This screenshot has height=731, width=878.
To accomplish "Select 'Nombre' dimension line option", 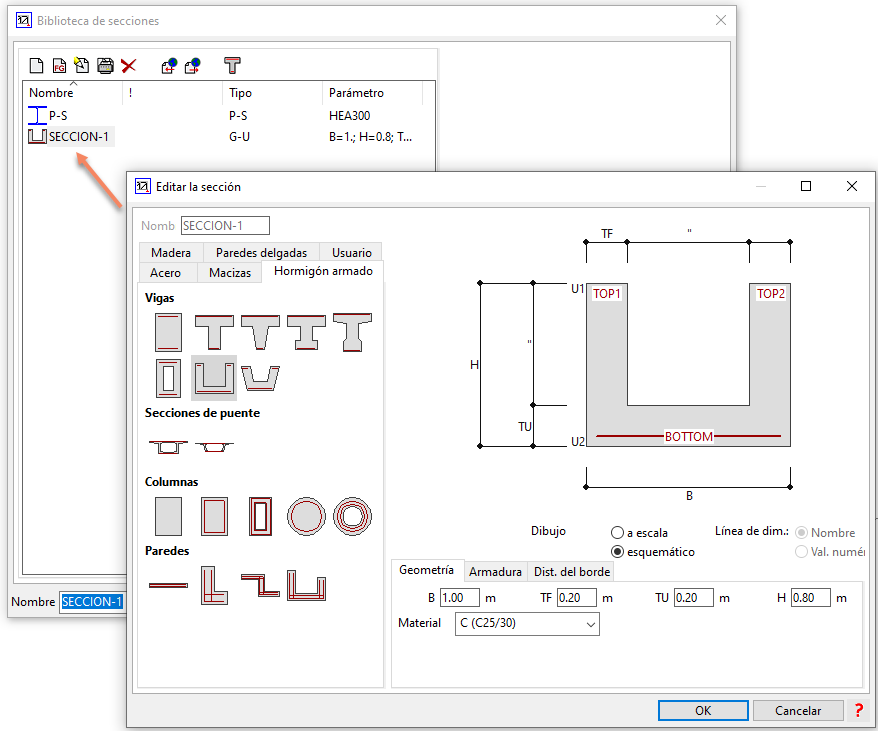I will [x=801, y=533].
